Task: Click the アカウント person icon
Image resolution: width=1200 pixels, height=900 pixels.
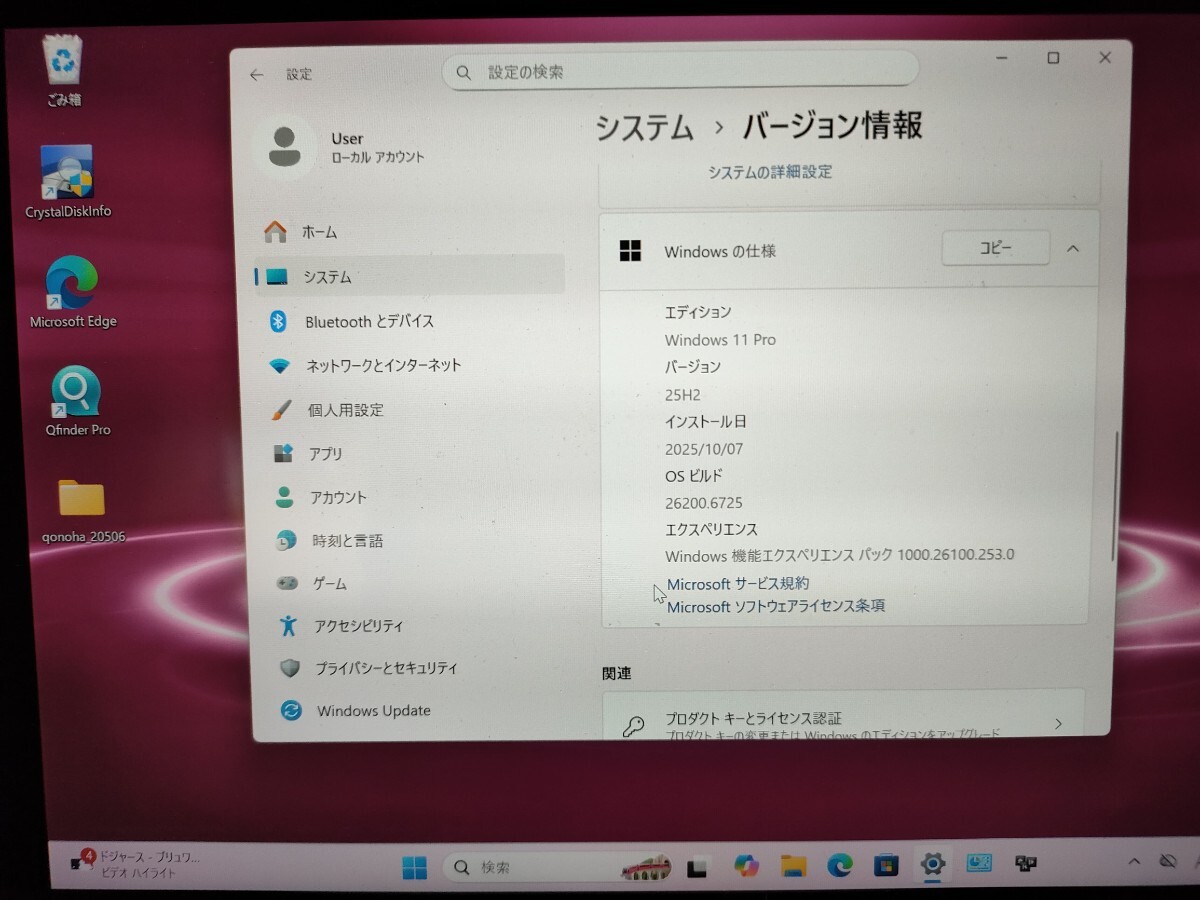Action: [285, 497]
